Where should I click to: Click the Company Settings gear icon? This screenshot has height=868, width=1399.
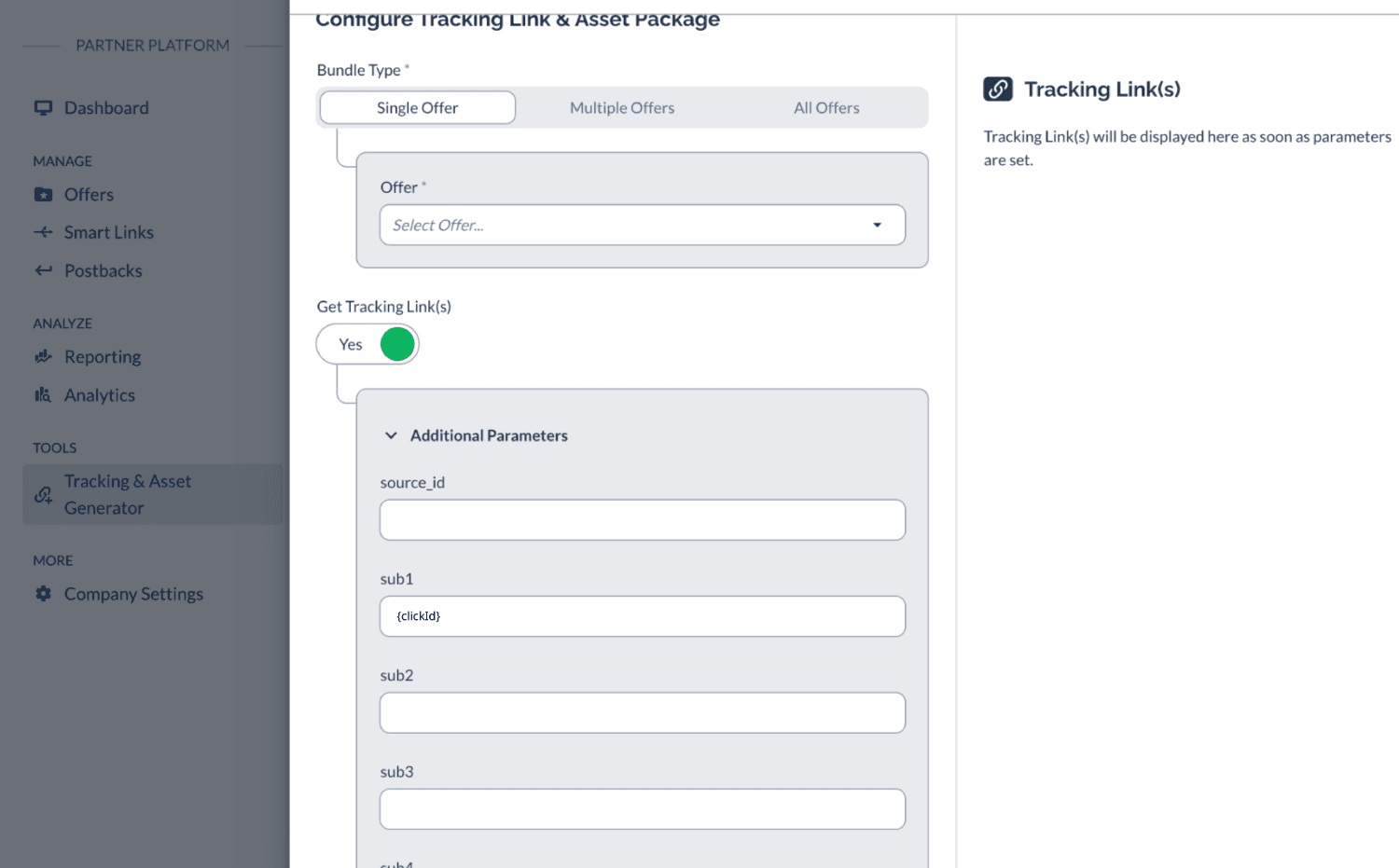43,594
